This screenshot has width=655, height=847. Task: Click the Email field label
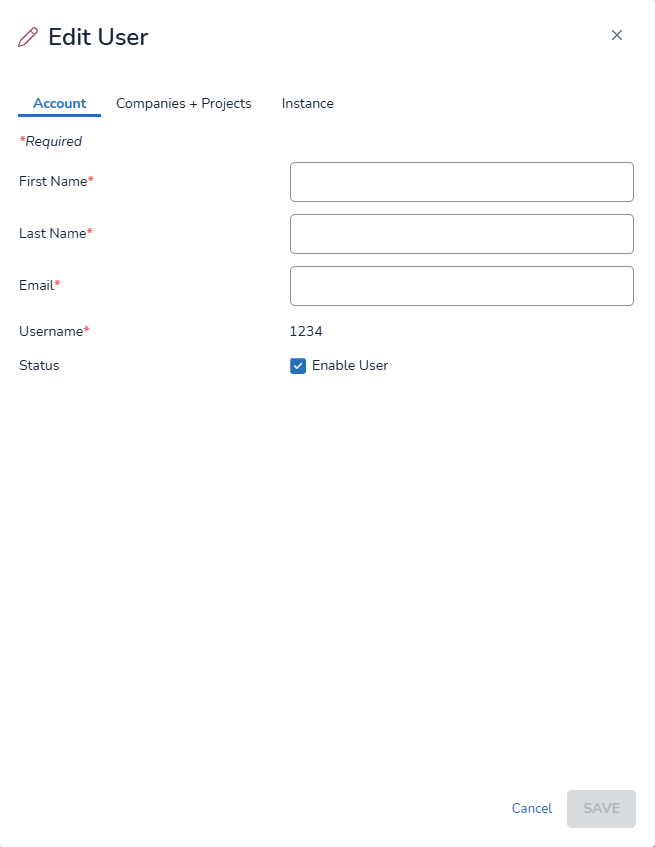[37, 285]
